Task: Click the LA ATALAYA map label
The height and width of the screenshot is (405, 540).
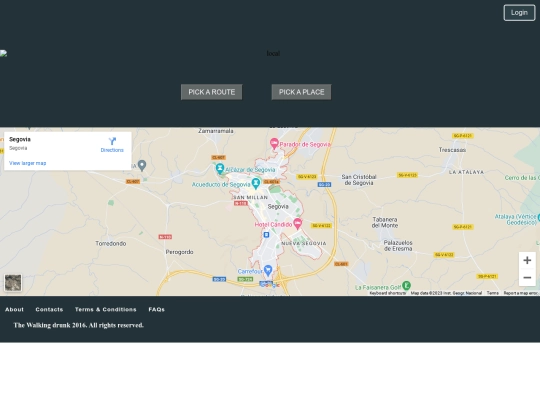Action: (x=466, y=172)
